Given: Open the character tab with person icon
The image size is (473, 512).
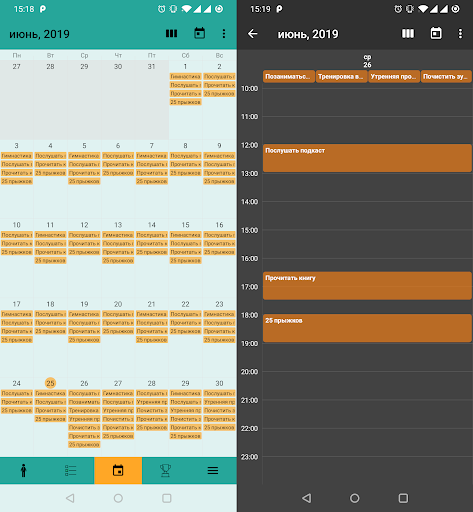Looking at the screenshot, I should tap(23, 470).
